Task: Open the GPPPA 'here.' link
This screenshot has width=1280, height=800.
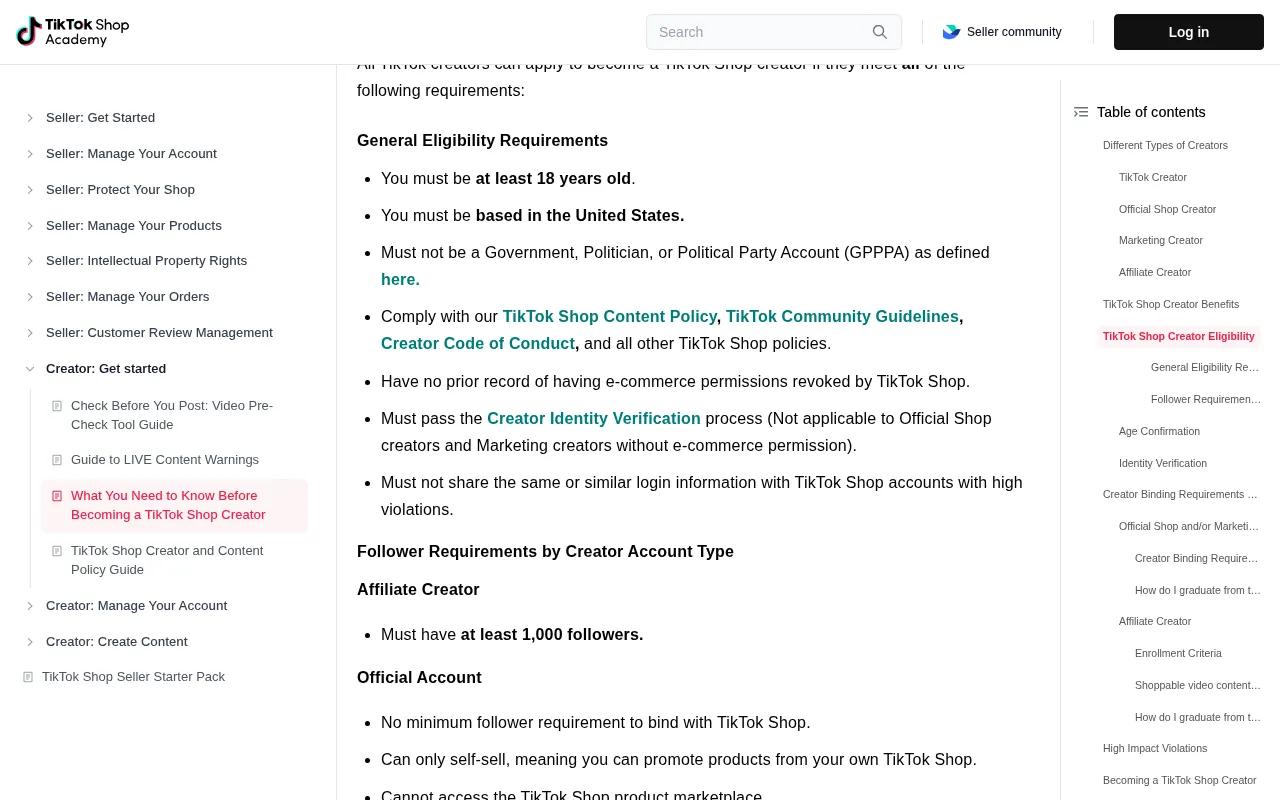Action: pos(400,280)
